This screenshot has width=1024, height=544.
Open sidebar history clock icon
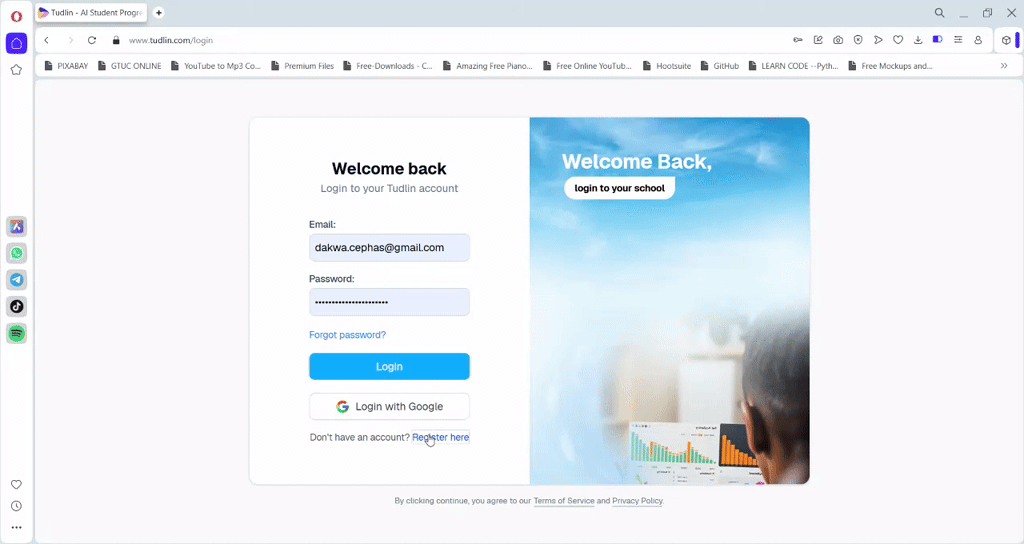tap(16, 506)
